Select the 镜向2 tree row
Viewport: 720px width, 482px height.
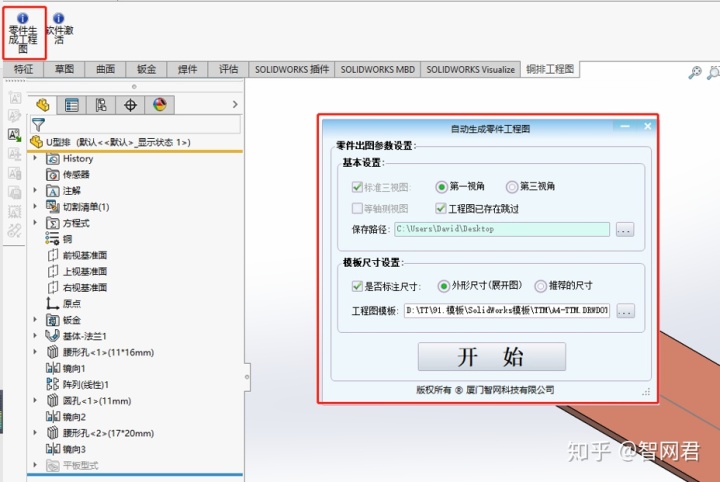click(x=66, y=417)
